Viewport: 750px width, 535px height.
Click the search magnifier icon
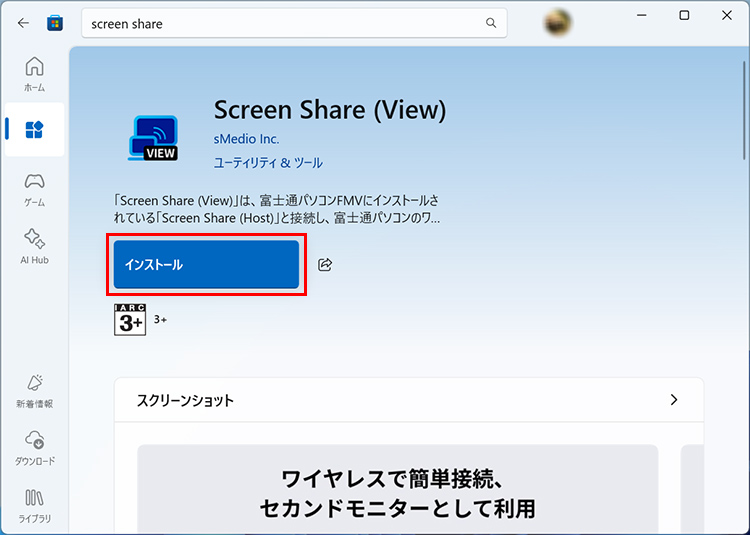(x=491, y=22)
